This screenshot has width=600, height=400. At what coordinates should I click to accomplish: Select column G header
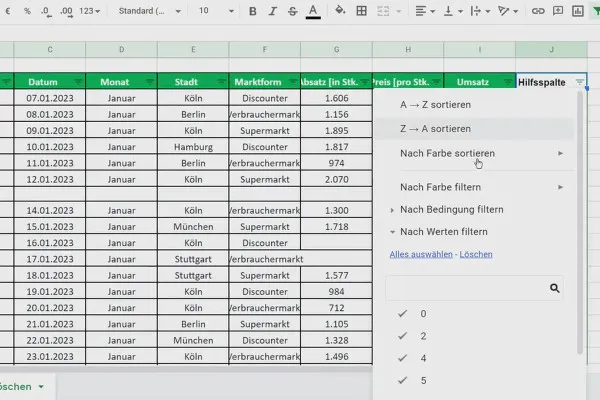coord(336,50)
